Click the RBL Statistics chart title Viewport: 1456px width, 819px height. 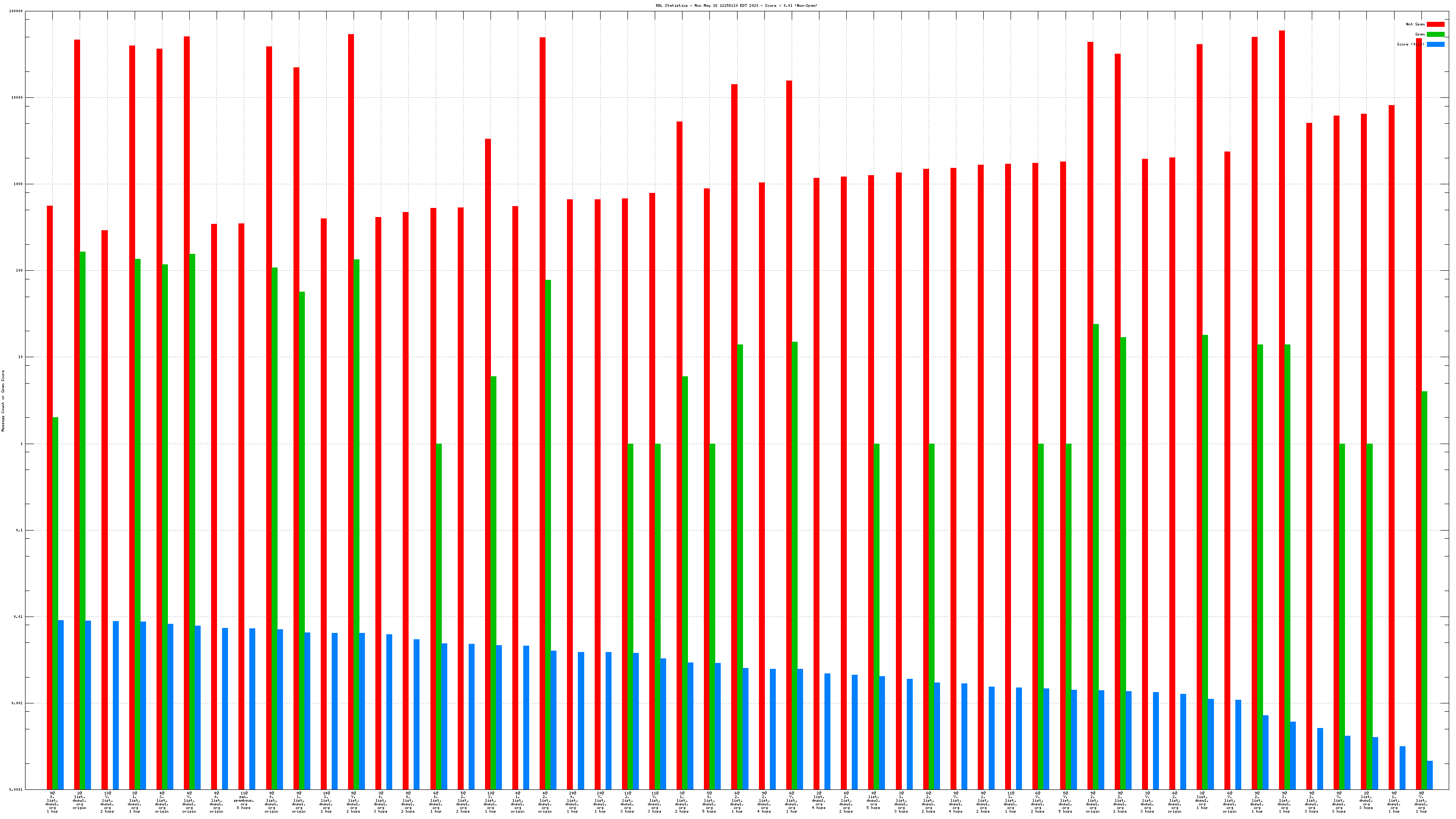pyautogui.click(x=736, y=5)
